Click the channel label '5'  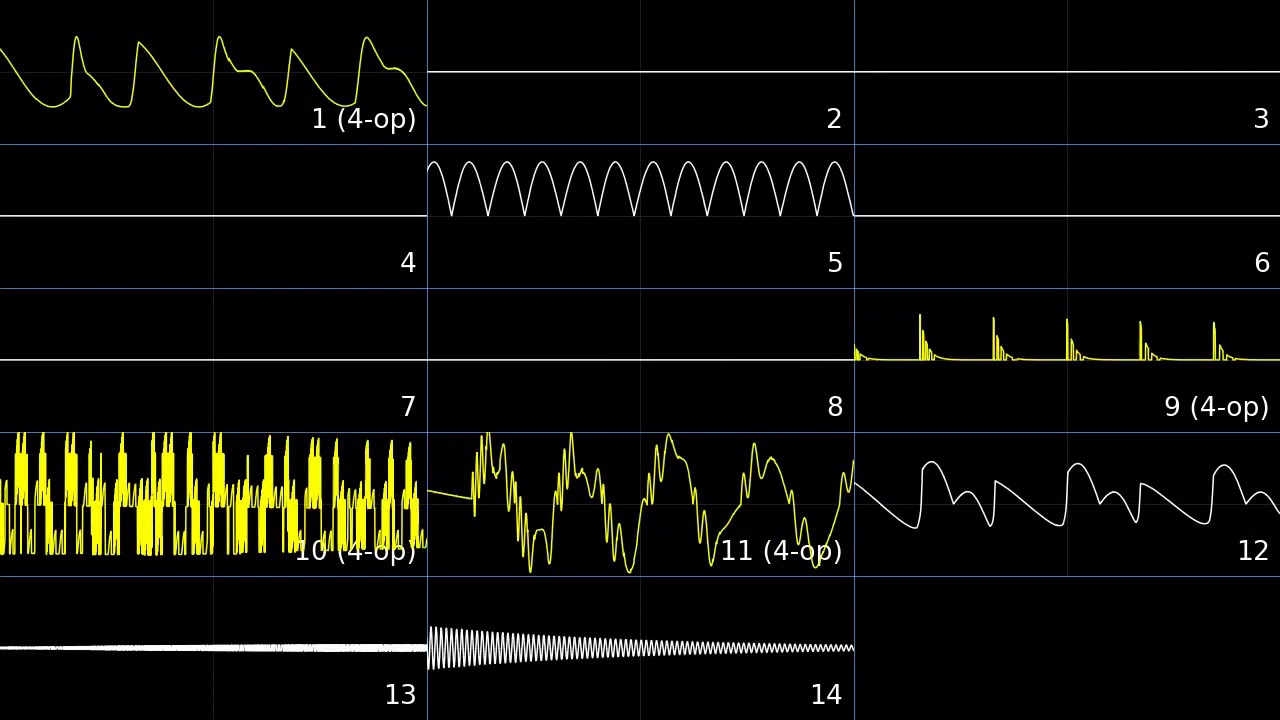click(x=834, y=264)
